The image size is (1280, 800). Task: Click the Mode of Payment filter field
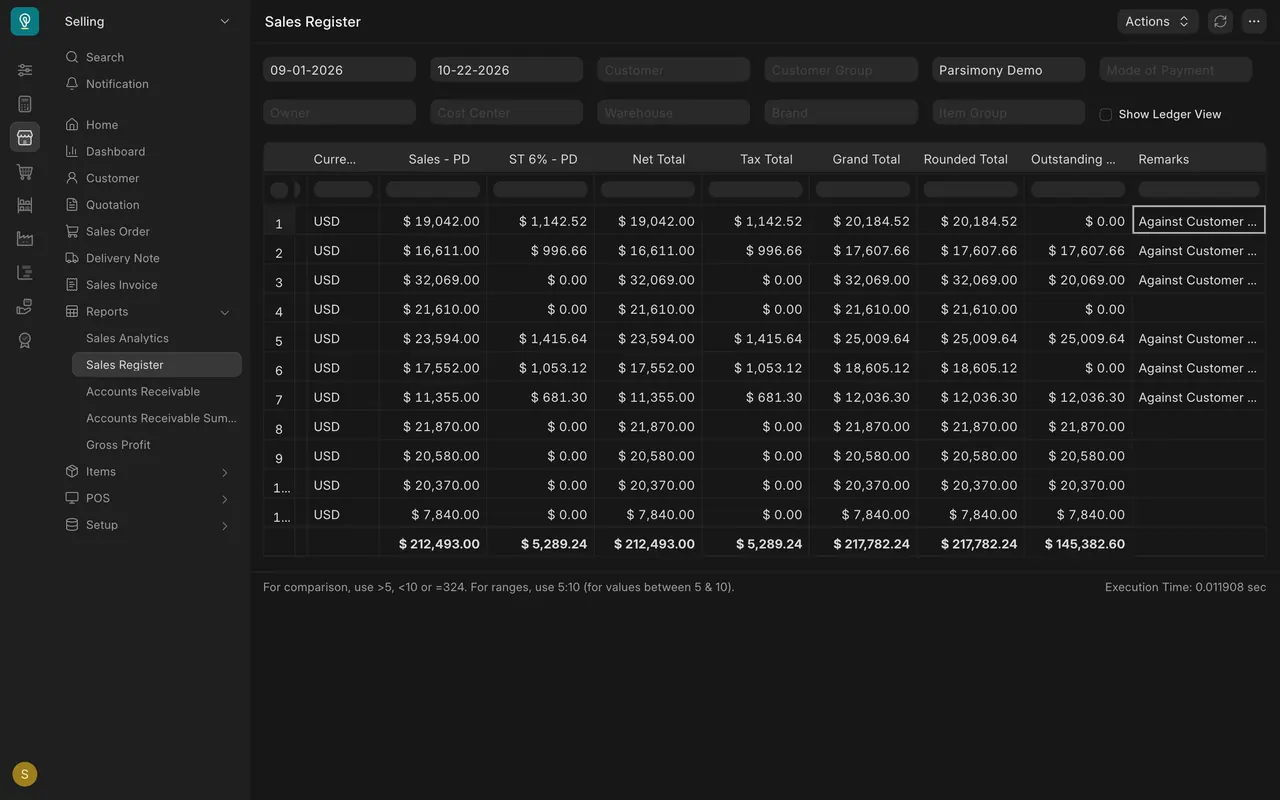click(x=1176, y=70)
